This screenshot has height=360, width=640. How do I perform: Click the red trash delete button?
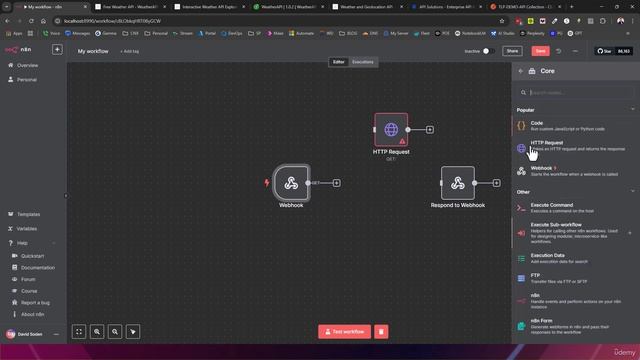pyautogui.click(x=381, y=332)
